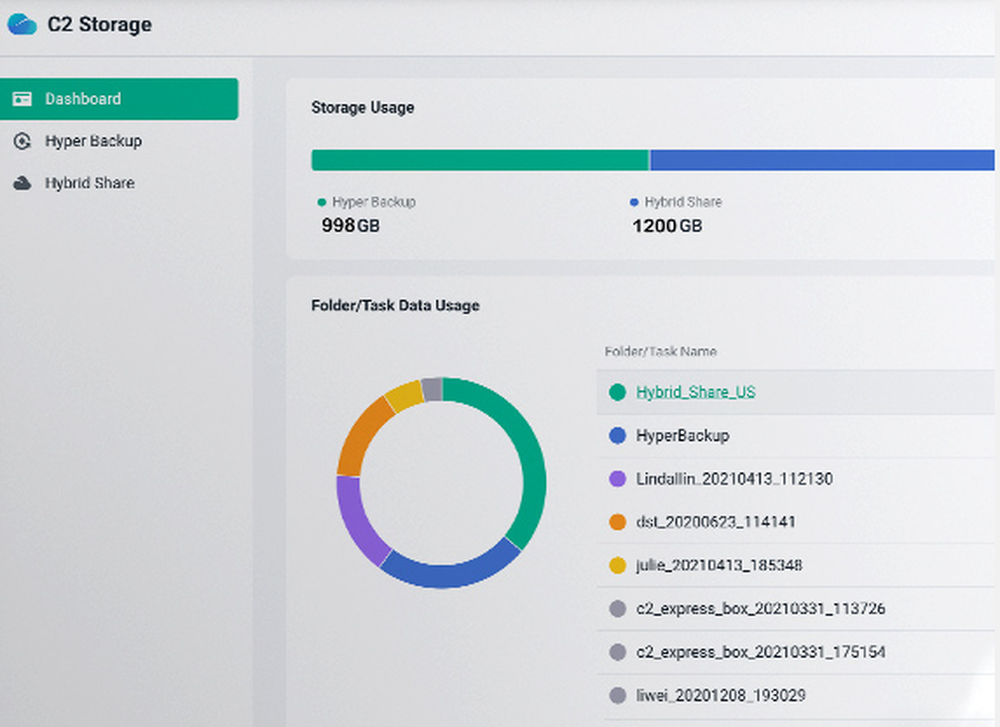This screenshot has height=727, width=1000.
Task: Click purple color dot beside Lindallin_20210413_112130
Action: tap(617, 479)
